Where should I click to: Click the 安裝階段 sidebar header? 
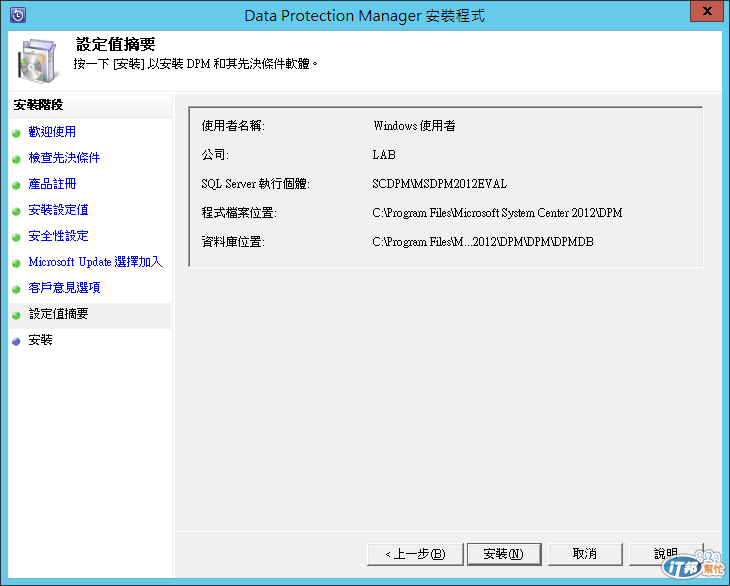click(38, 105)
